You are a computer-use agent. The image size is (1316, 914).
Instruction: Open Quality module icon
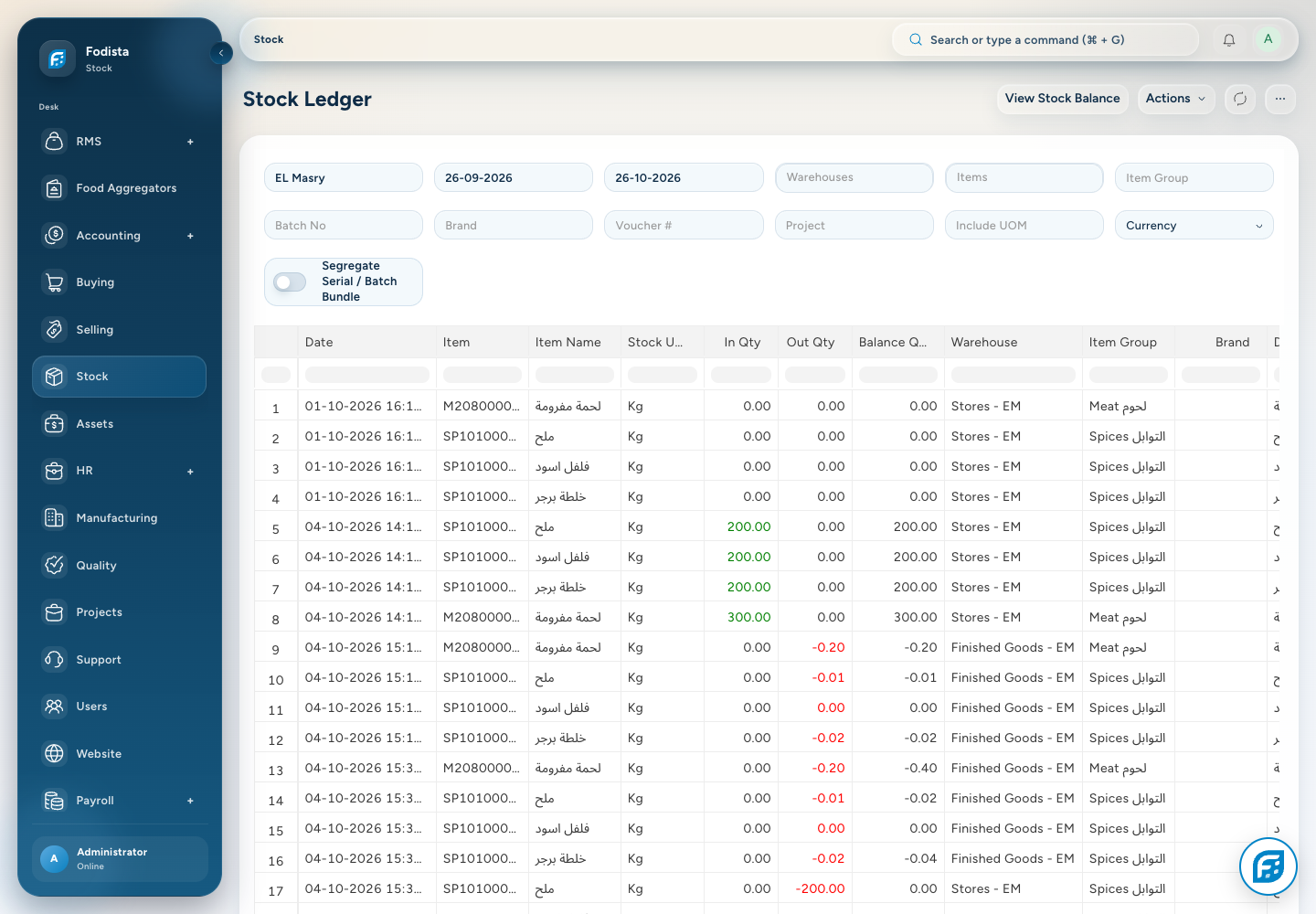pos(55,566)
